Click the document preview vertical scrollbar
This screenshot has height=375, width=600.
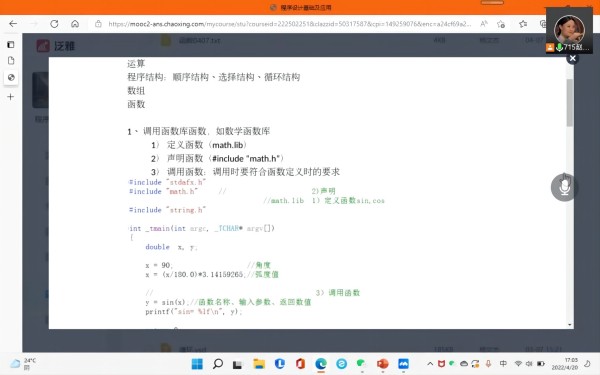(570, 103)
